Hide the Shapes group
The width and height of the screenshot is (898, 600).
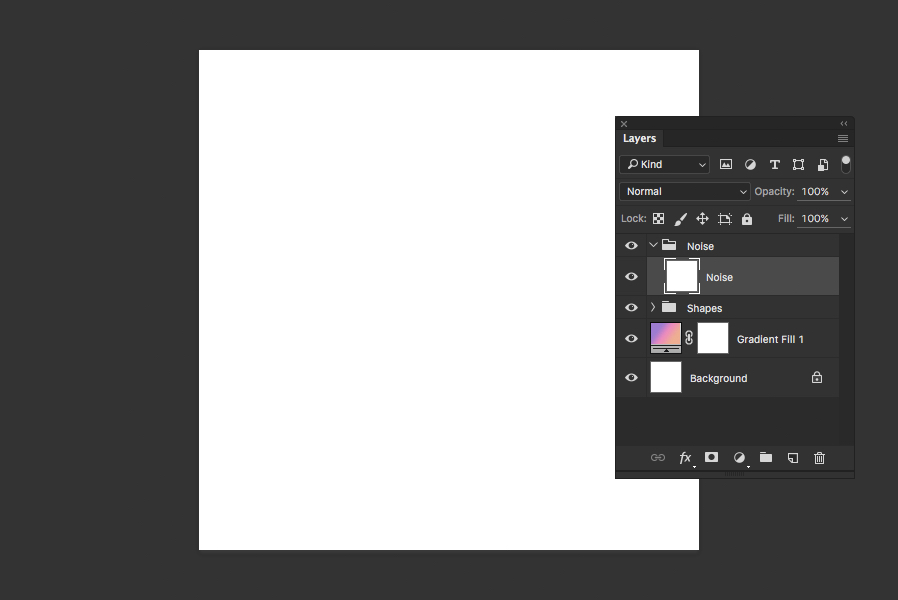point(631,307)
